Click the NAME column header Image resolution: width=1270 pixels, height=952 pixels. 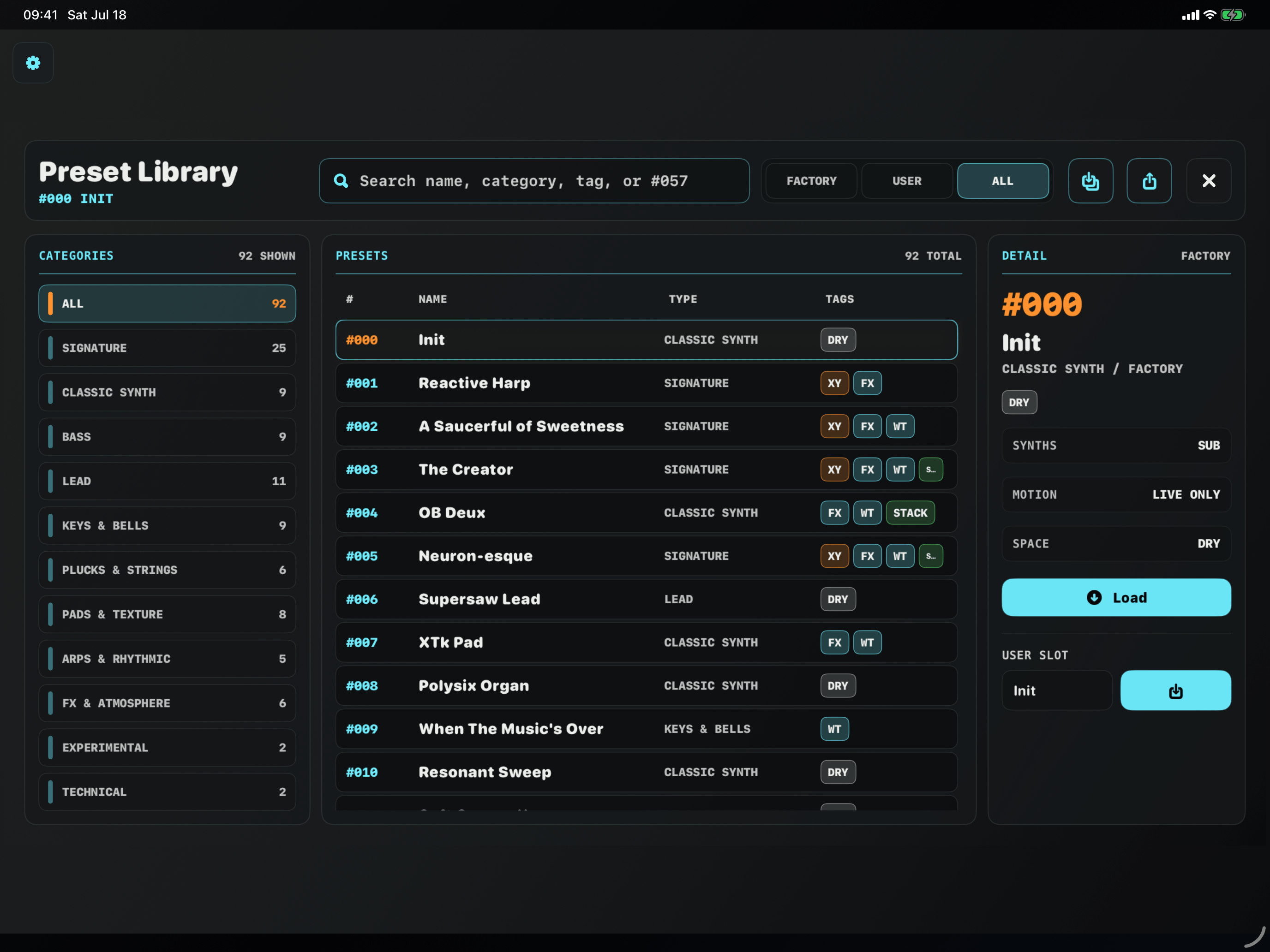432,299
